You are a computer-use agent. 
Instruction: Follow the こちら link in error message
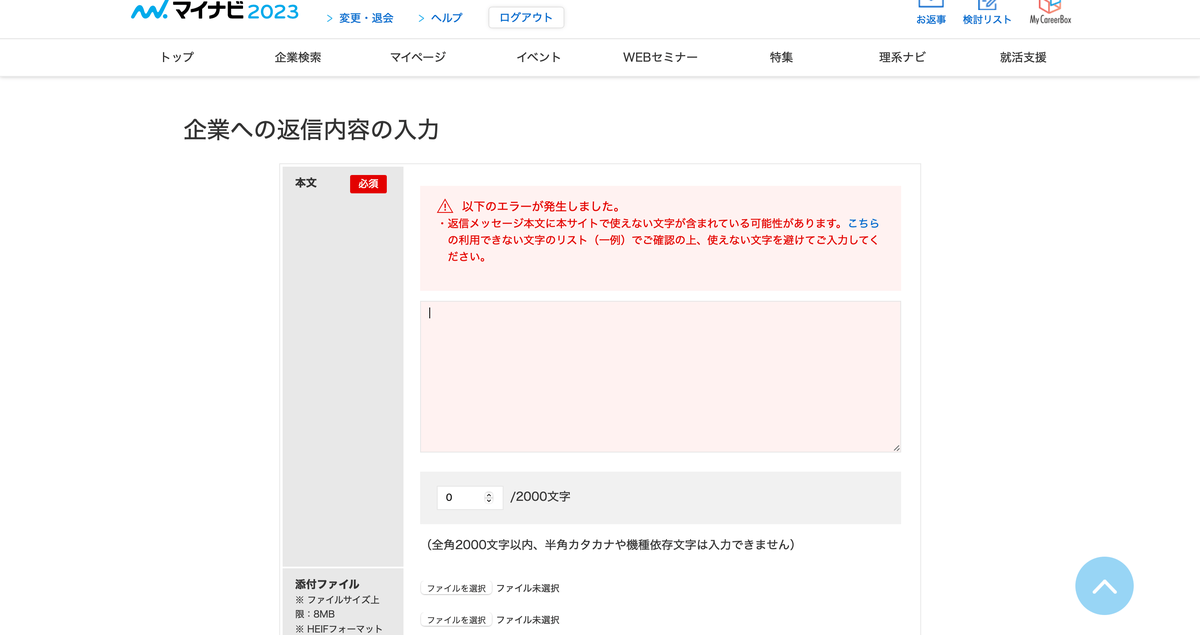(864, 223)
